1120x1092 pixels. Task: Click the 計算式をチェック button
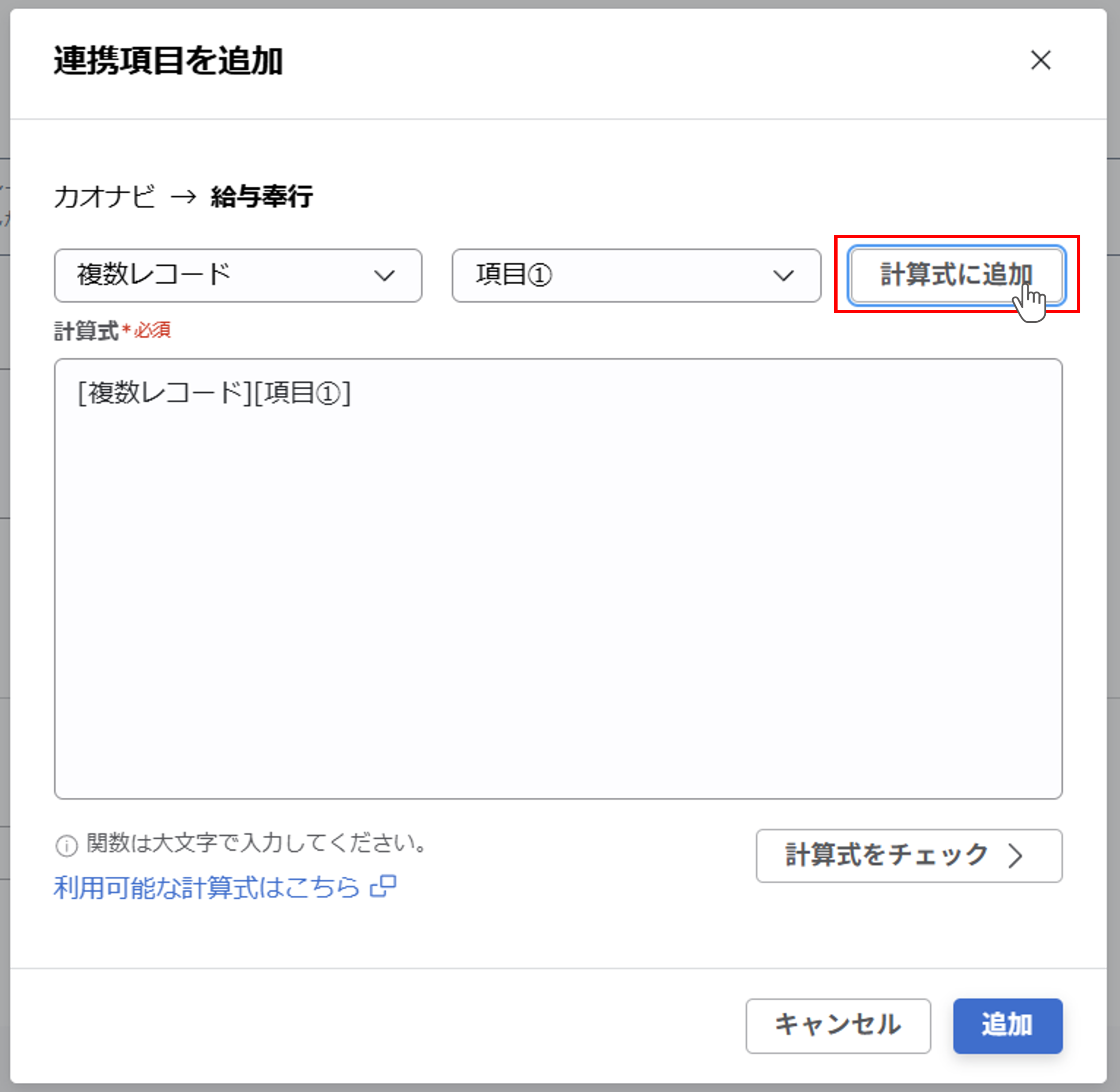(909, 856)
